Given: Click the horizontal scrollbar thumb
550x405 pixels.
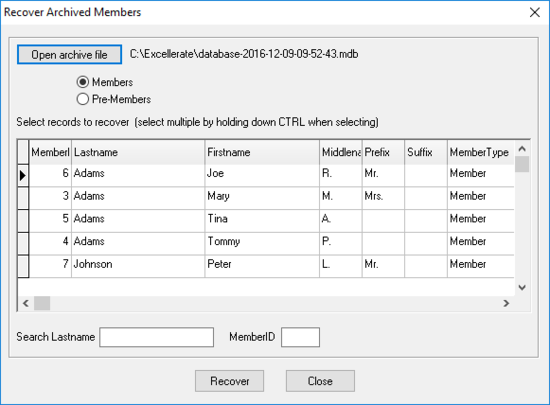Looking at the screenshot, I should 42,303.
